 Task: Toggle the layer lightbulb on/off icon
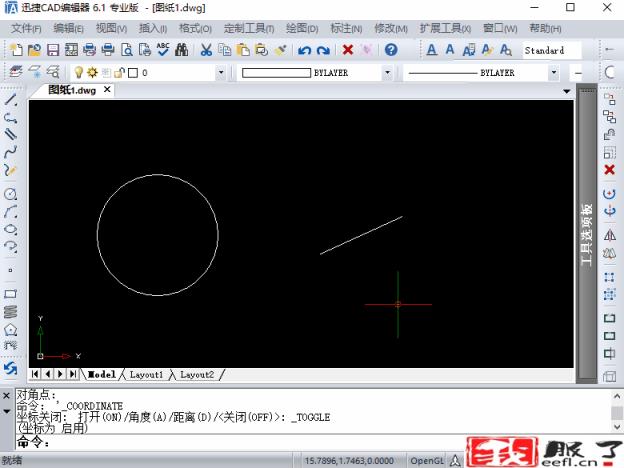tap(76, 73)
